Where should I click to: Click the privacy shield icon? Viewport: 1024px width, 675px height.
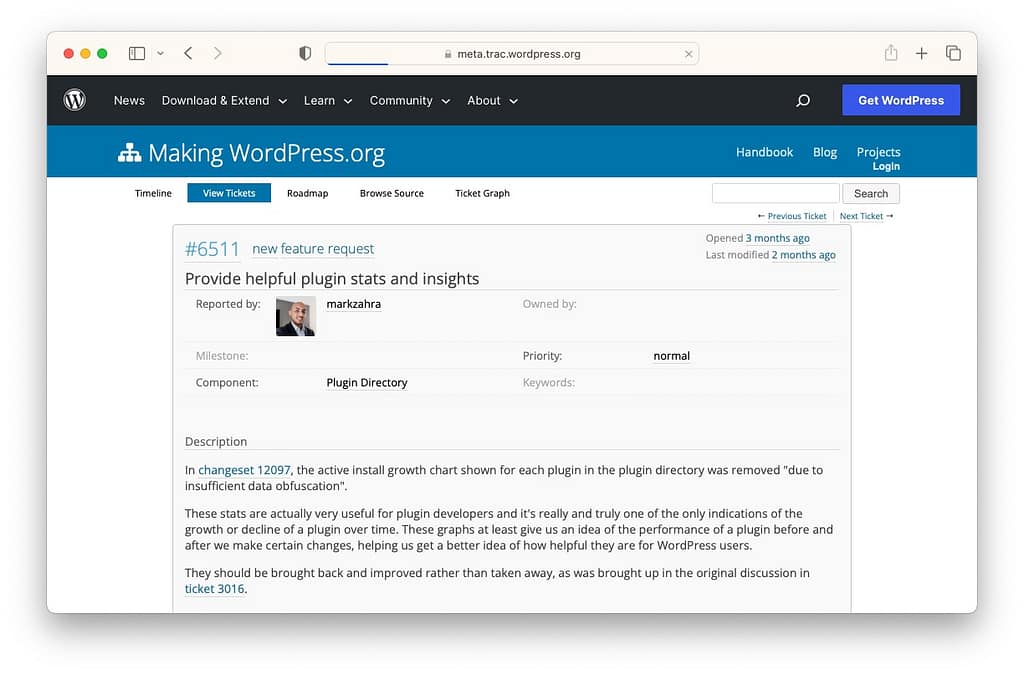[x=305, y=53]
